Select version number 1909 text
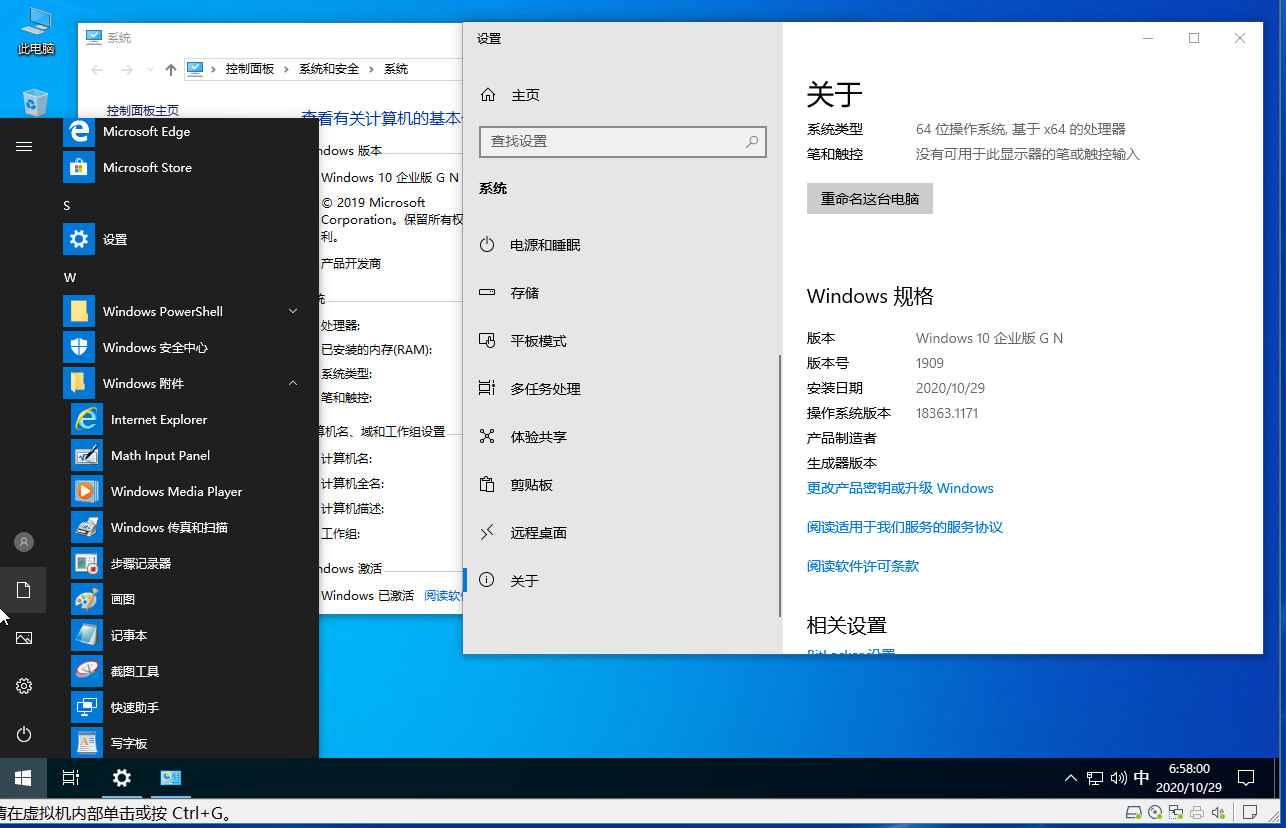The height and width of the screenshot is (828, 1286). [930, 364]
